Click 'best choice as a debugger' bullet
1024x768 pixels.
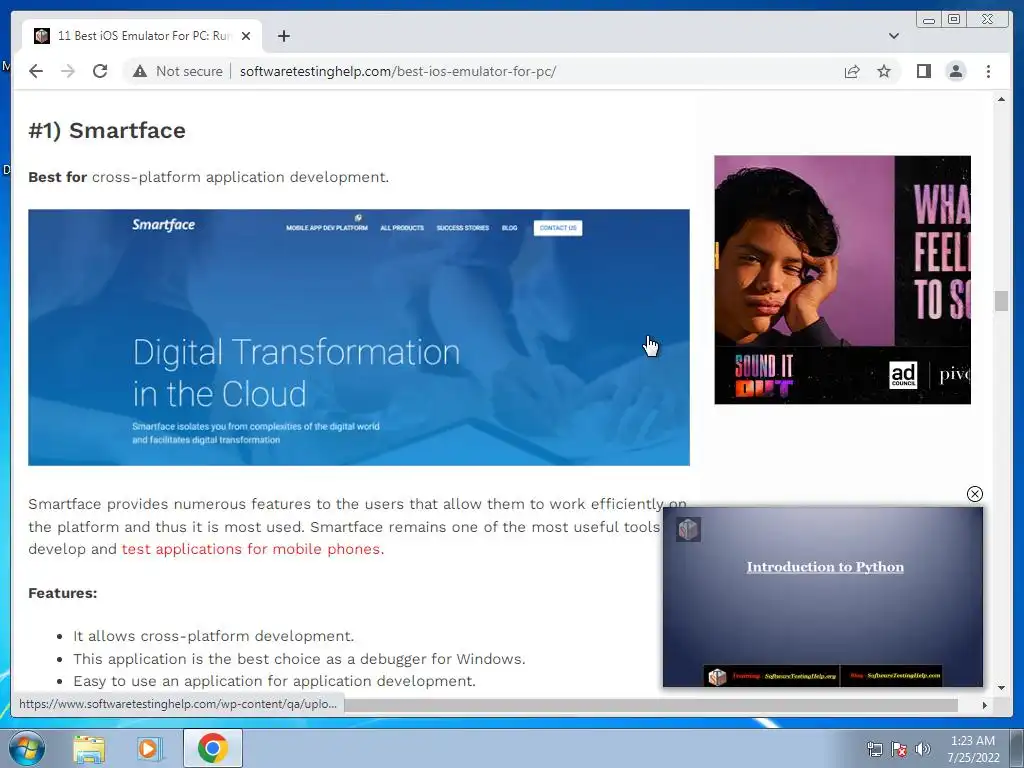click(x=299, y=659)
